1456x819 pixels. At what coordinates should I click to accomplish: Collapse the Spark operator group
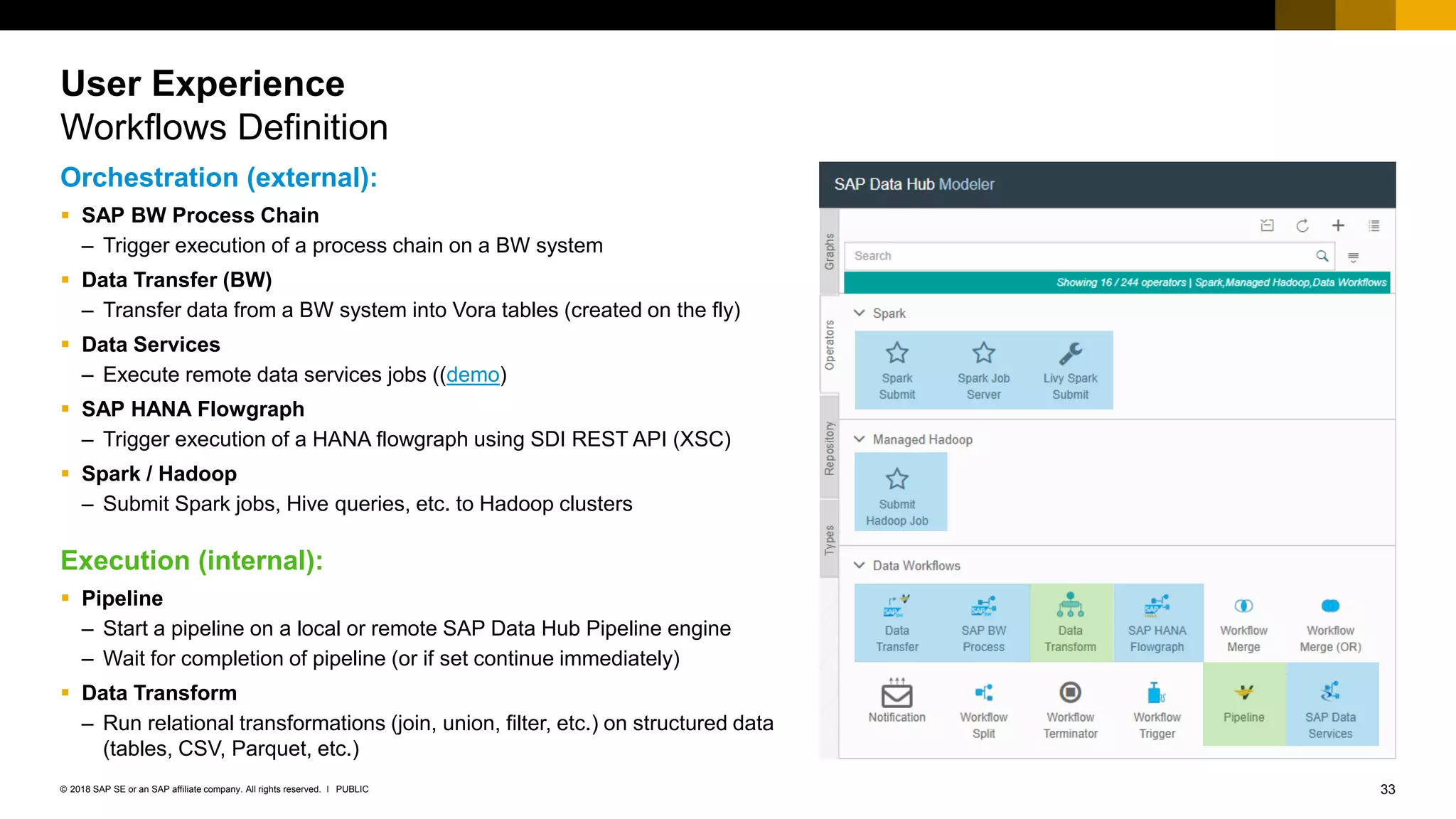tap(860, 313)
